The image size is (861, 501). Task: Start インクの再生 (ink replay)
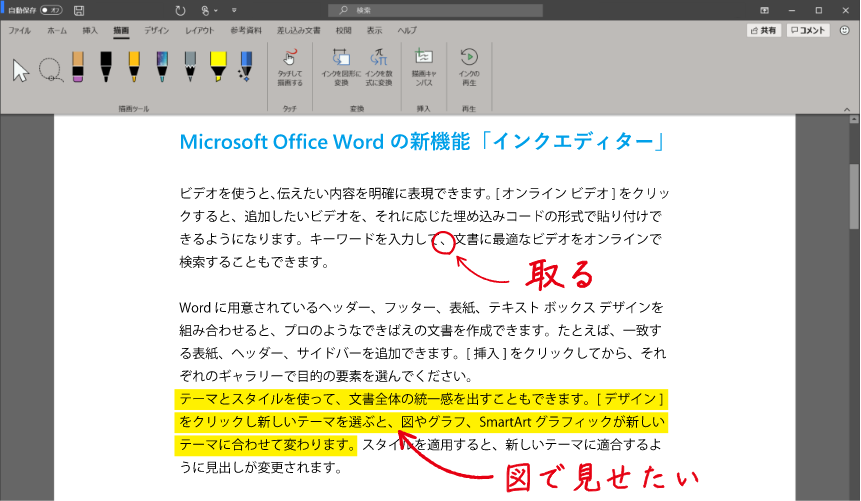[469, 68]
